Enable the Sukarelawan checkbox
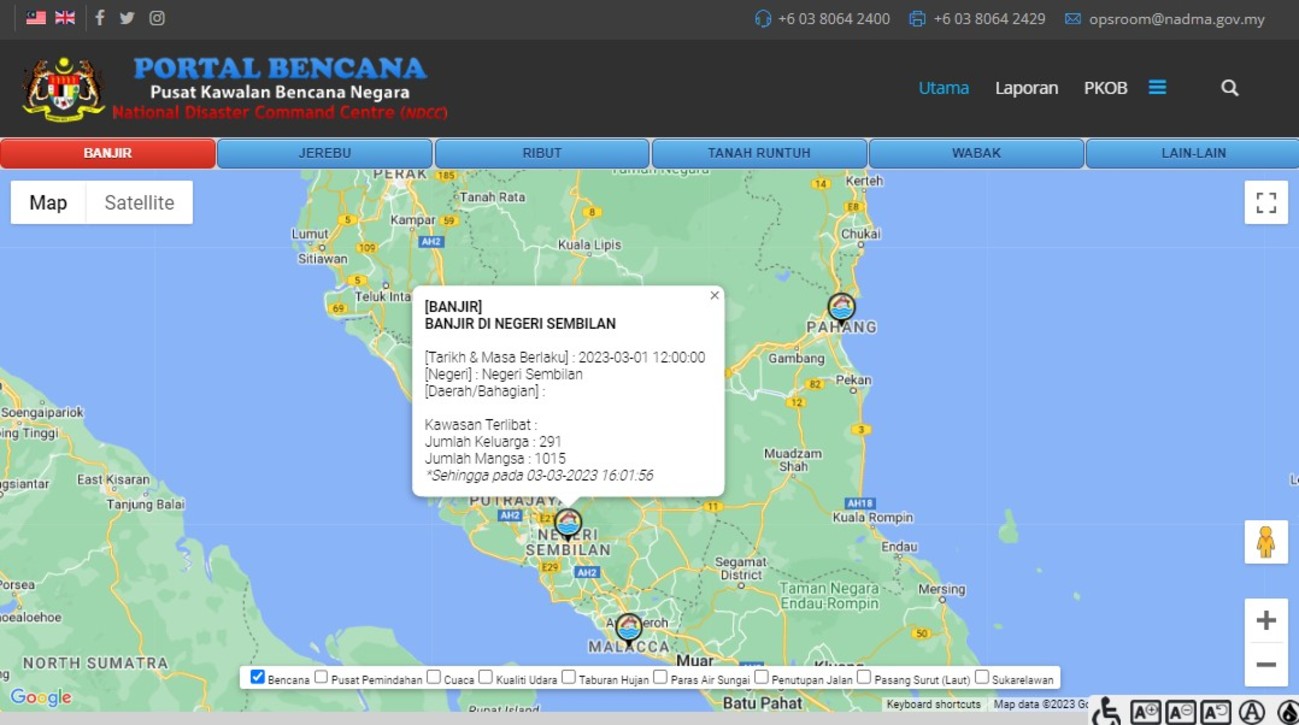Viewport: 1299px width, 725px height. (x=981, y=677)
